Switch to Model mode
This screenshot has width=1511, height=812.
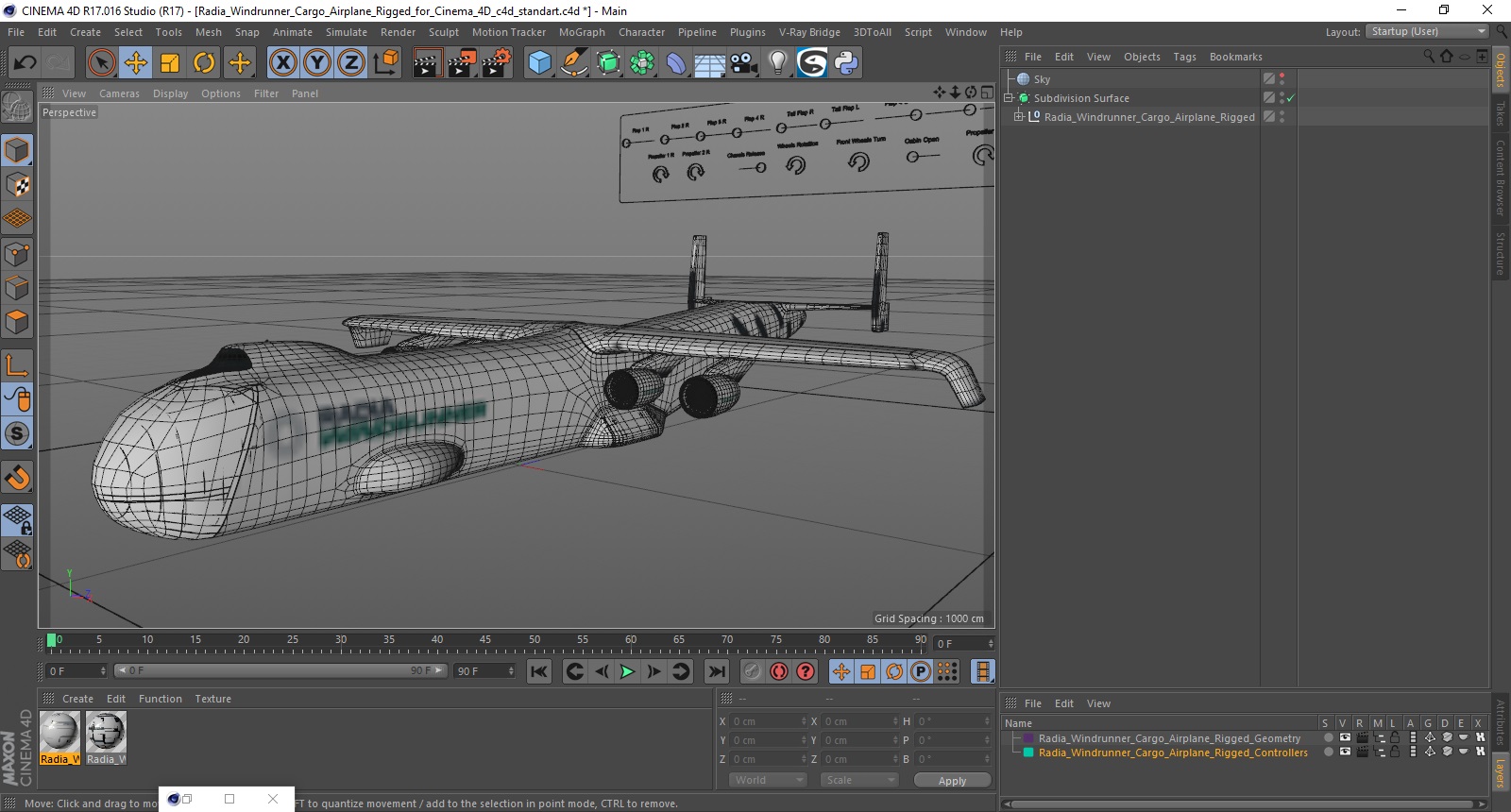click(x=17, y=151)
